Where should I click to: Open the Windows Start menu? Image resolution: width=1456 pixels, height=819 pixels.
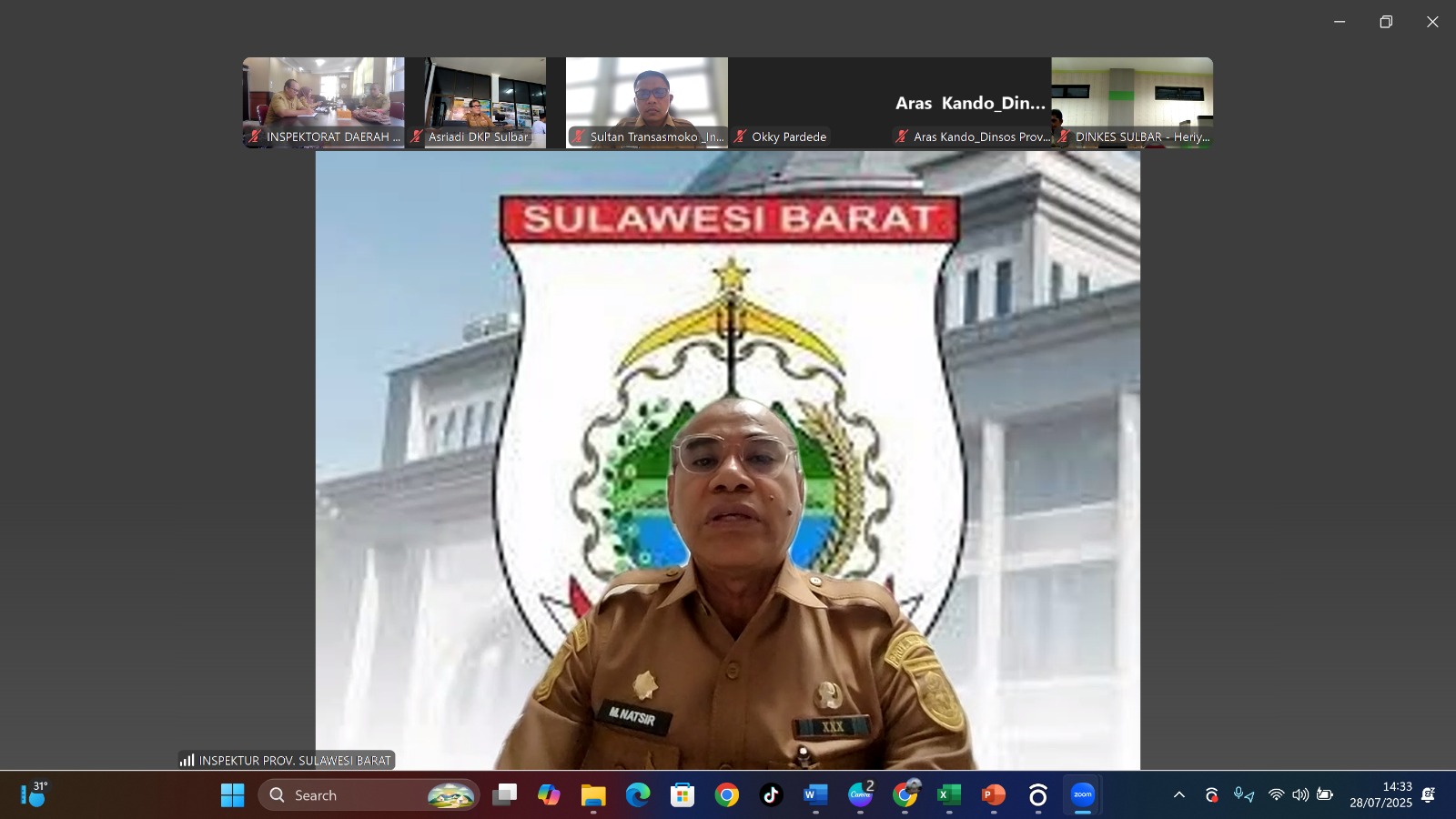[x=233, y=795]
